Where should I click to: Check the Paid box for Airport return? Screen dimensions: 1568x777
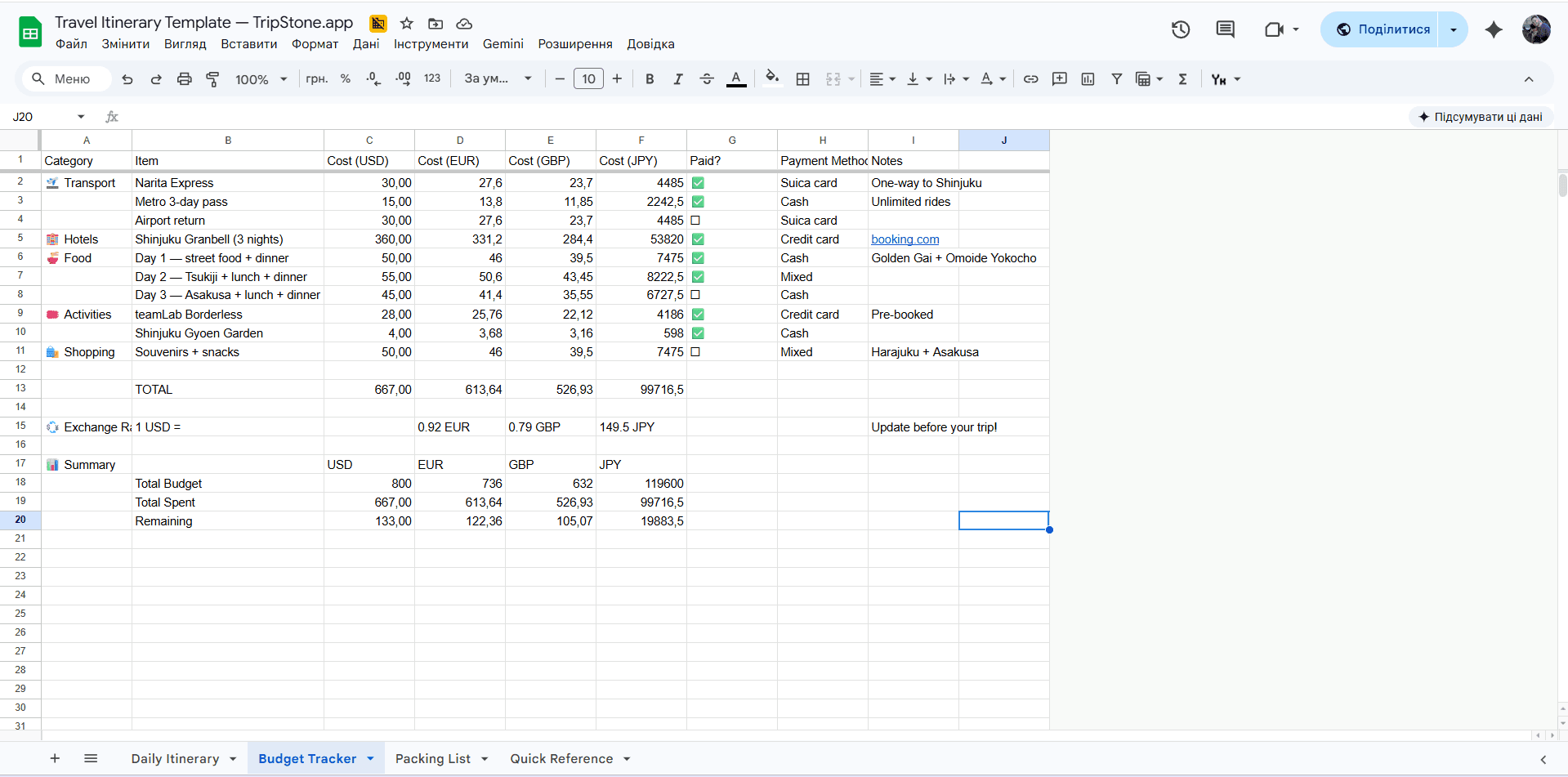point(695,221)
